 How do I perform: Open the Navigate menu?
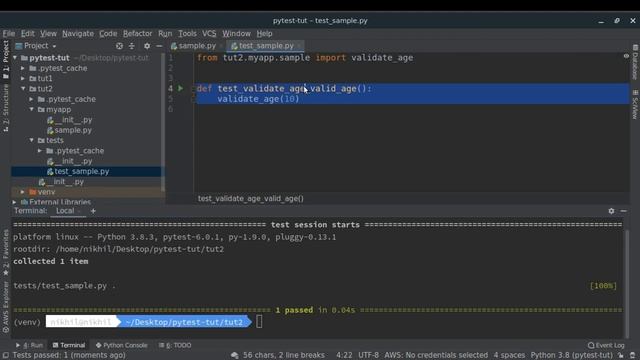pos(78,33)
